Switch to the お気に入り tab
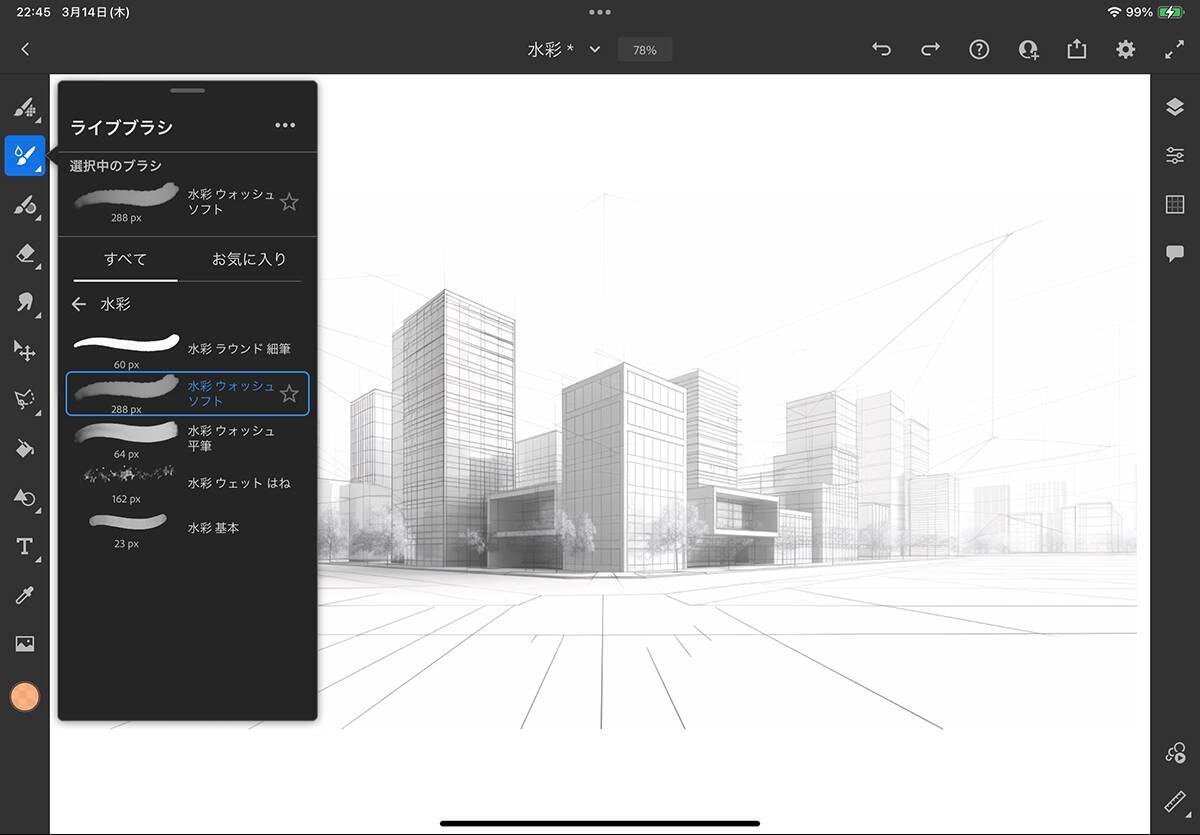The width and height of the screenshot is (1200, 835). [249, 259]
